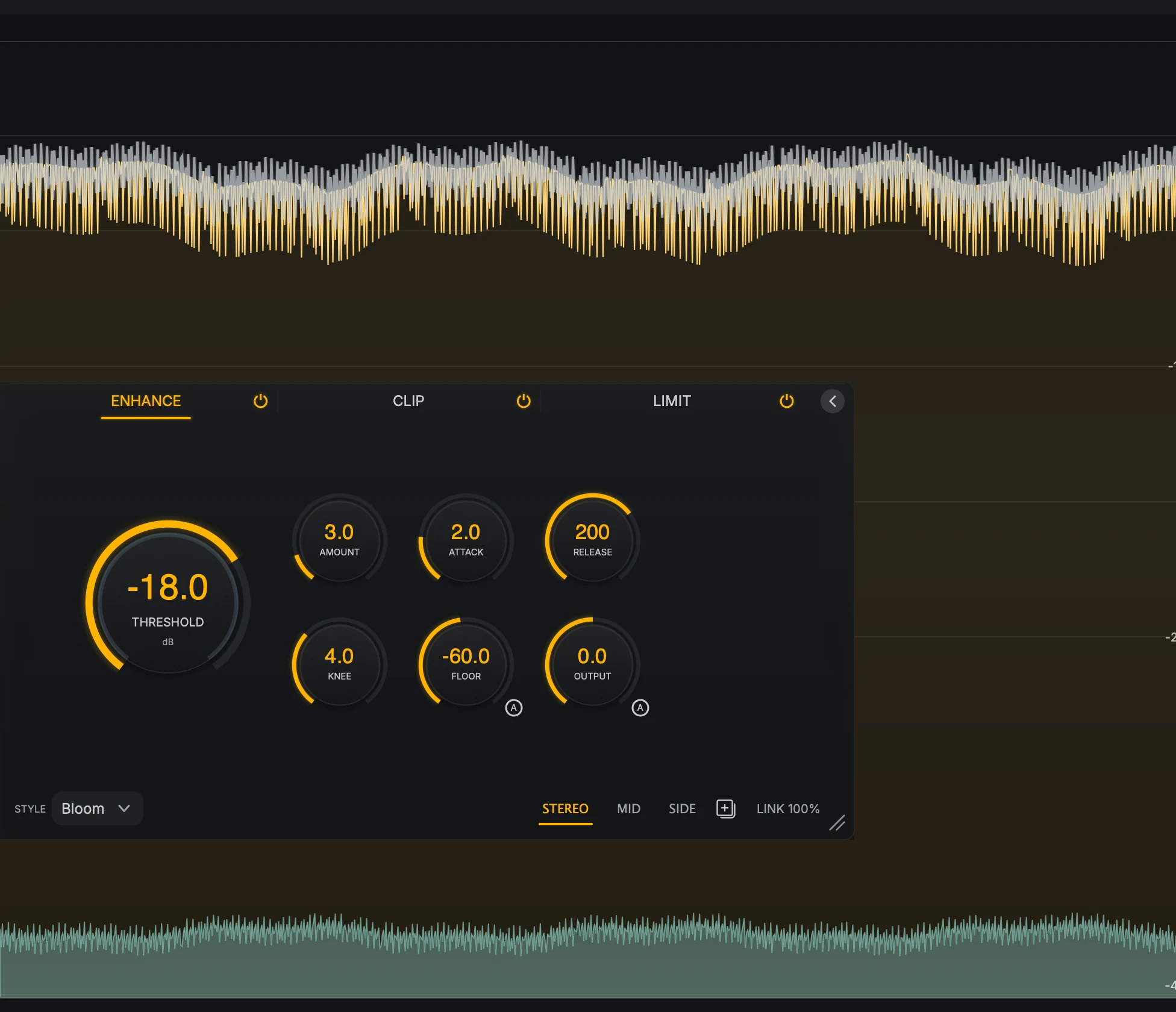Click the STYLE label text
Screen dimensions: 1176x1012
pos(30,809)
